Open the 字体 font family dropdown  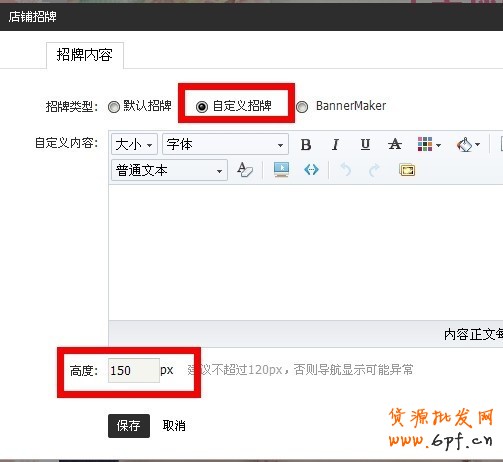coord(225,145)
